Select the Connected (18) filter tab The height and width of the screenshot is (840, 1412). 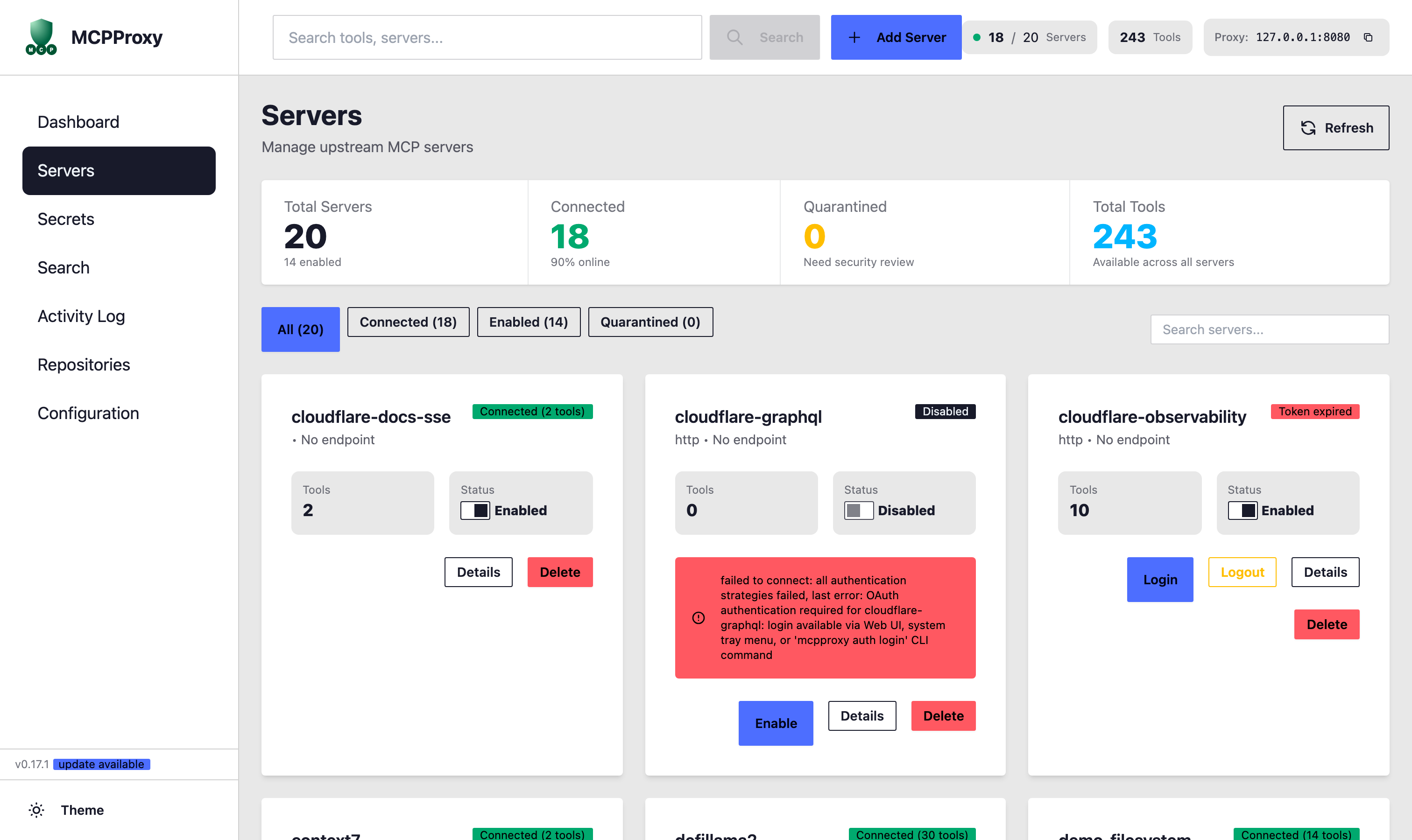click(408, 322)
